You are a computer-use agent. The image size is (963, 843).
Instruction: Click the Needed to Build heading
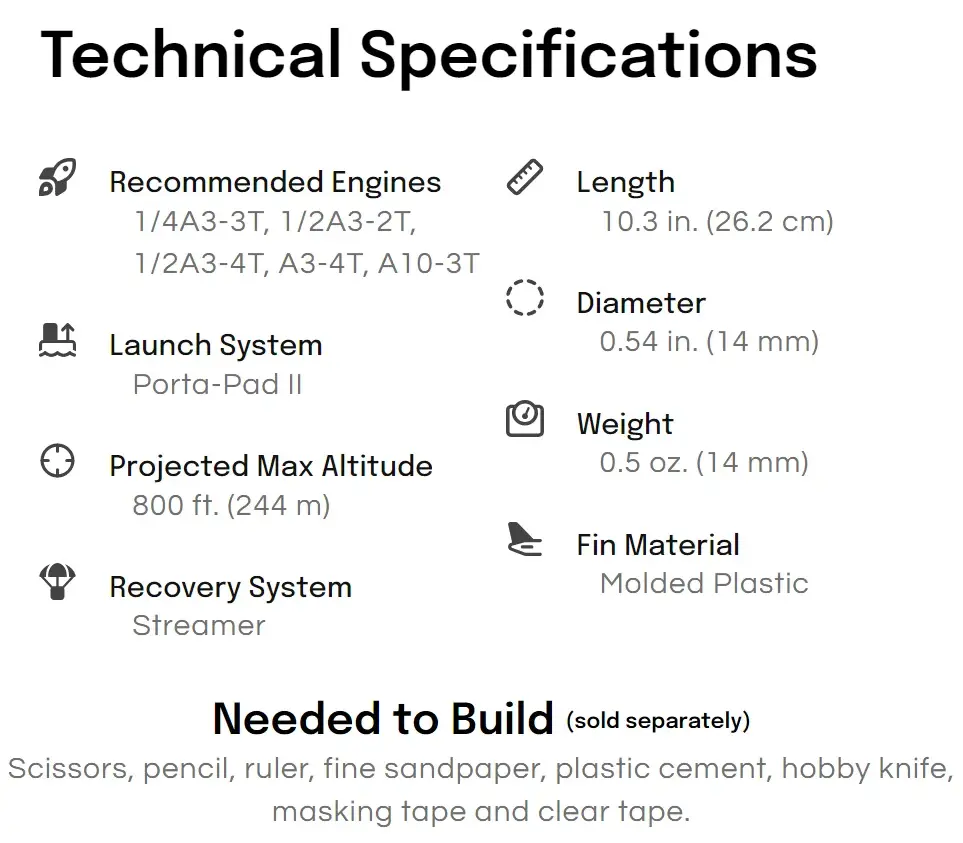383,719
